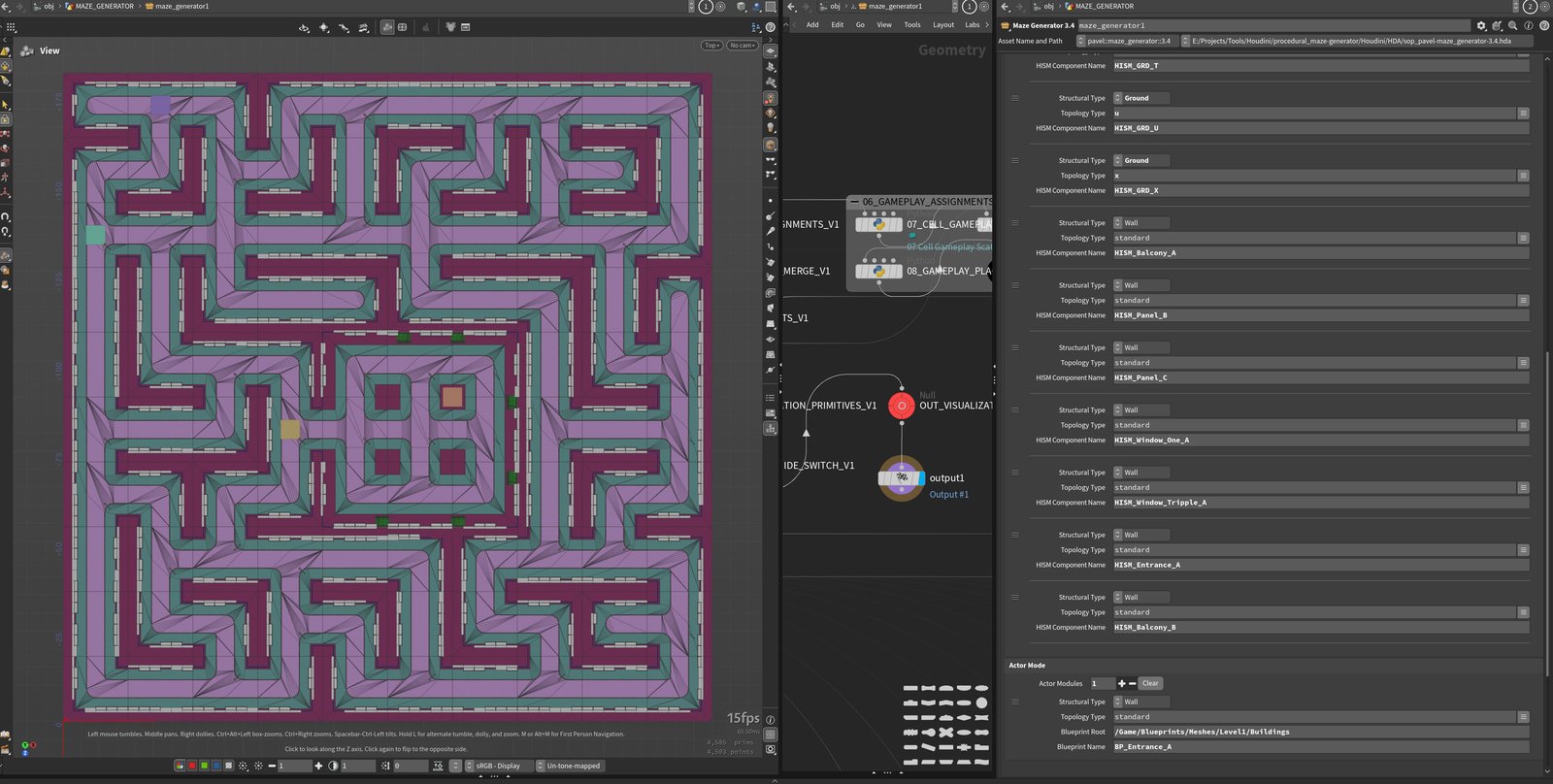This screenshot has width=1553, height=784.
Task: Open Add menu in network editor
Action: click(812, 25)
